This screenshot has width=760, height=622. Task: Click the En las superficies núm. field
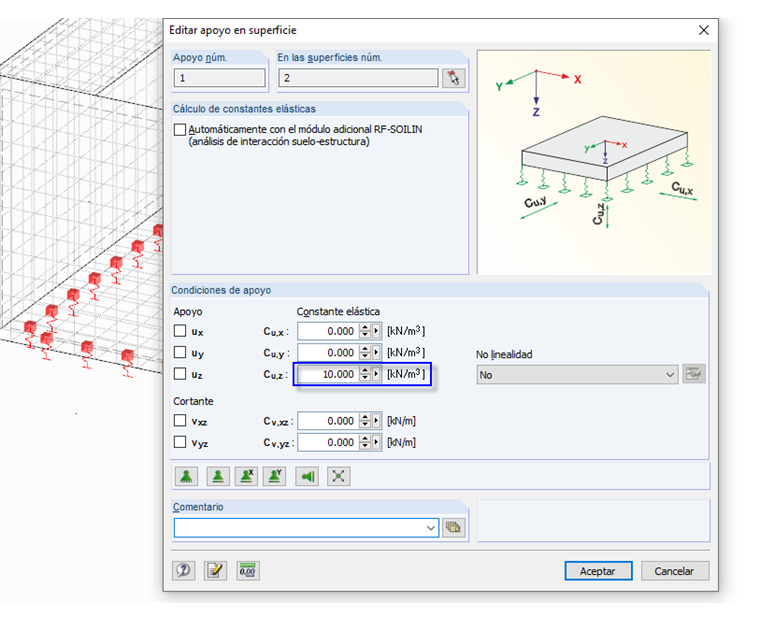pyautogui.click(x=358, y=78)
